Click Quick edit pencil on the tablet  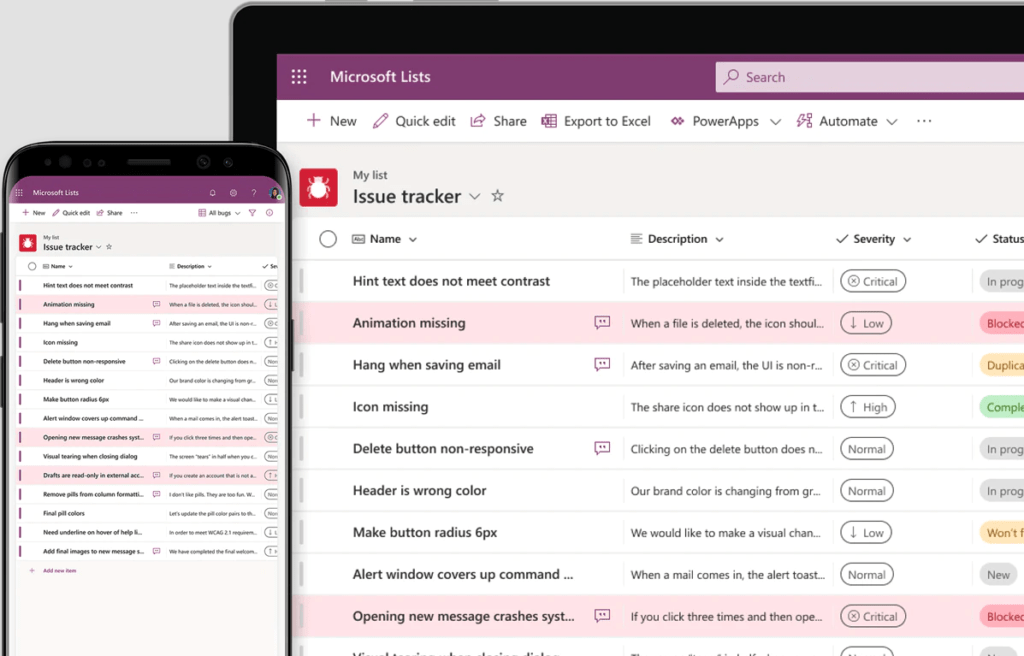click(380, 121)
